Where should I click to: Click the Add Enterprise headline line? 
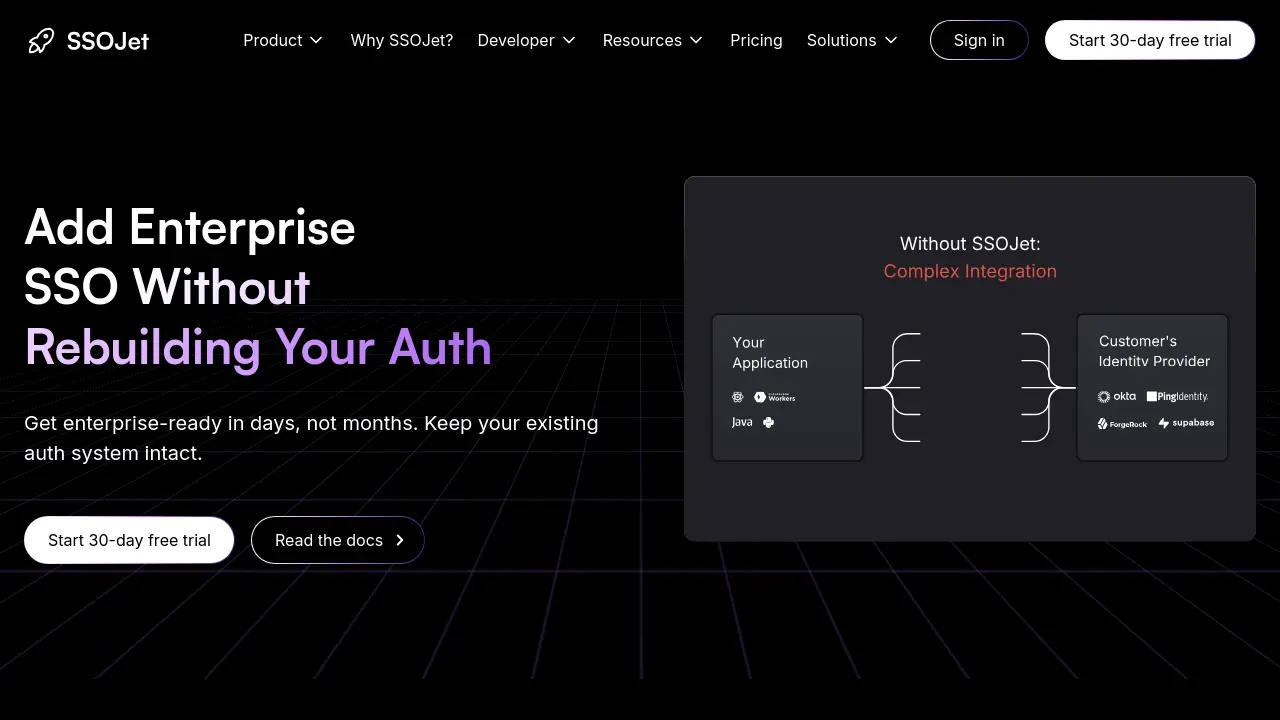pos(190,227)
